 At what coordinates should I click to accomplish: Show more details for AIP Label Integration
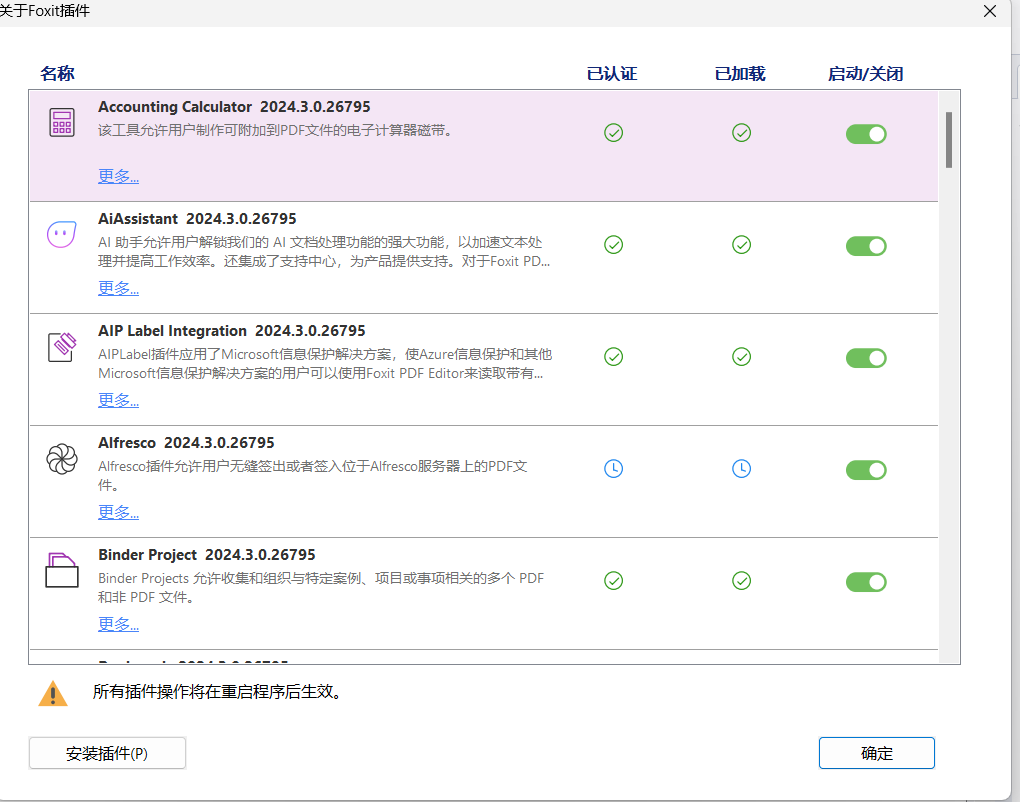coord(118,400)
